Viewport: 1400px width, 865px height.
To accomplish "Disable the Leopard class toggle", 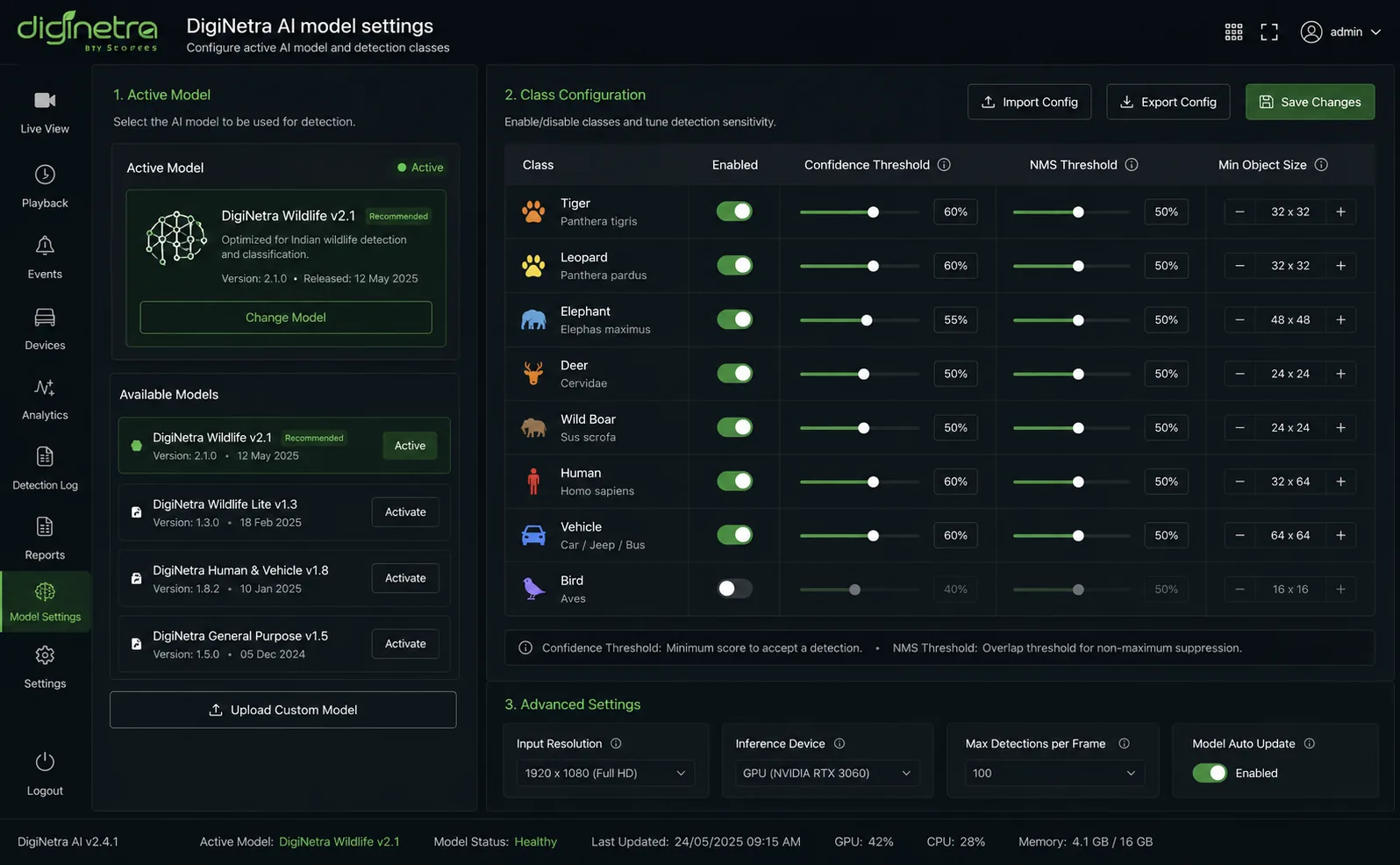I will click(x=734, y=266).
